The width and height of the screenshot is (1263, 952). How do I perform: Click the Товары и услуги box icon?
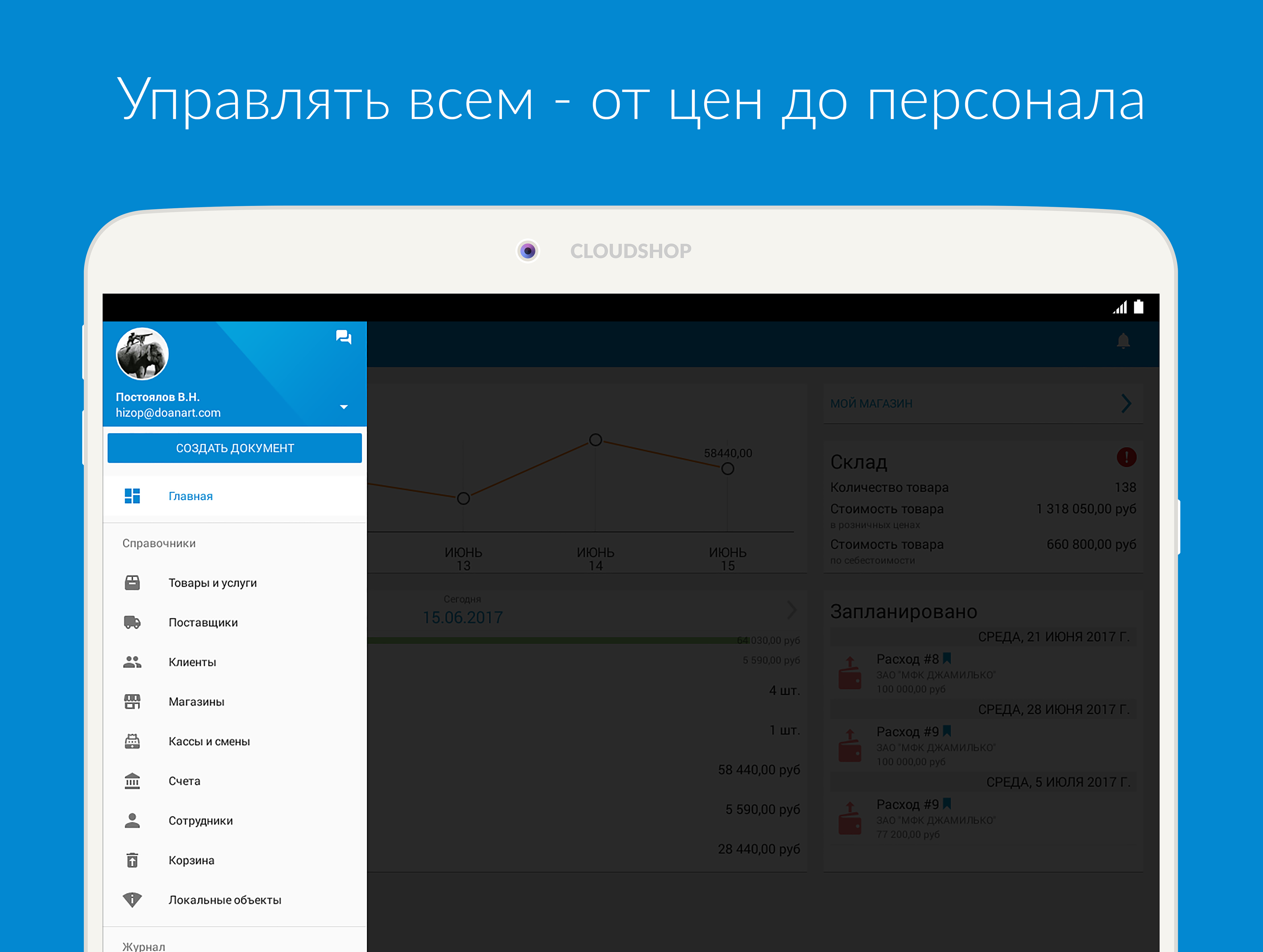132,583
